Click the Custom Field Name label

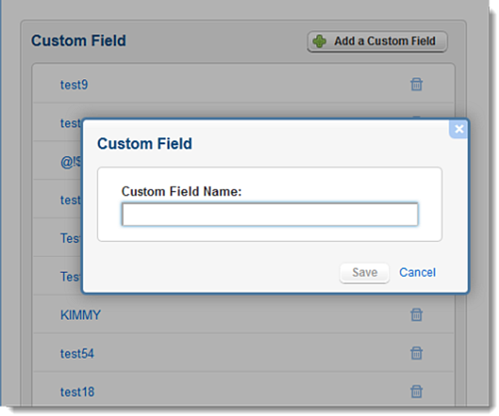tap(181, 191)
